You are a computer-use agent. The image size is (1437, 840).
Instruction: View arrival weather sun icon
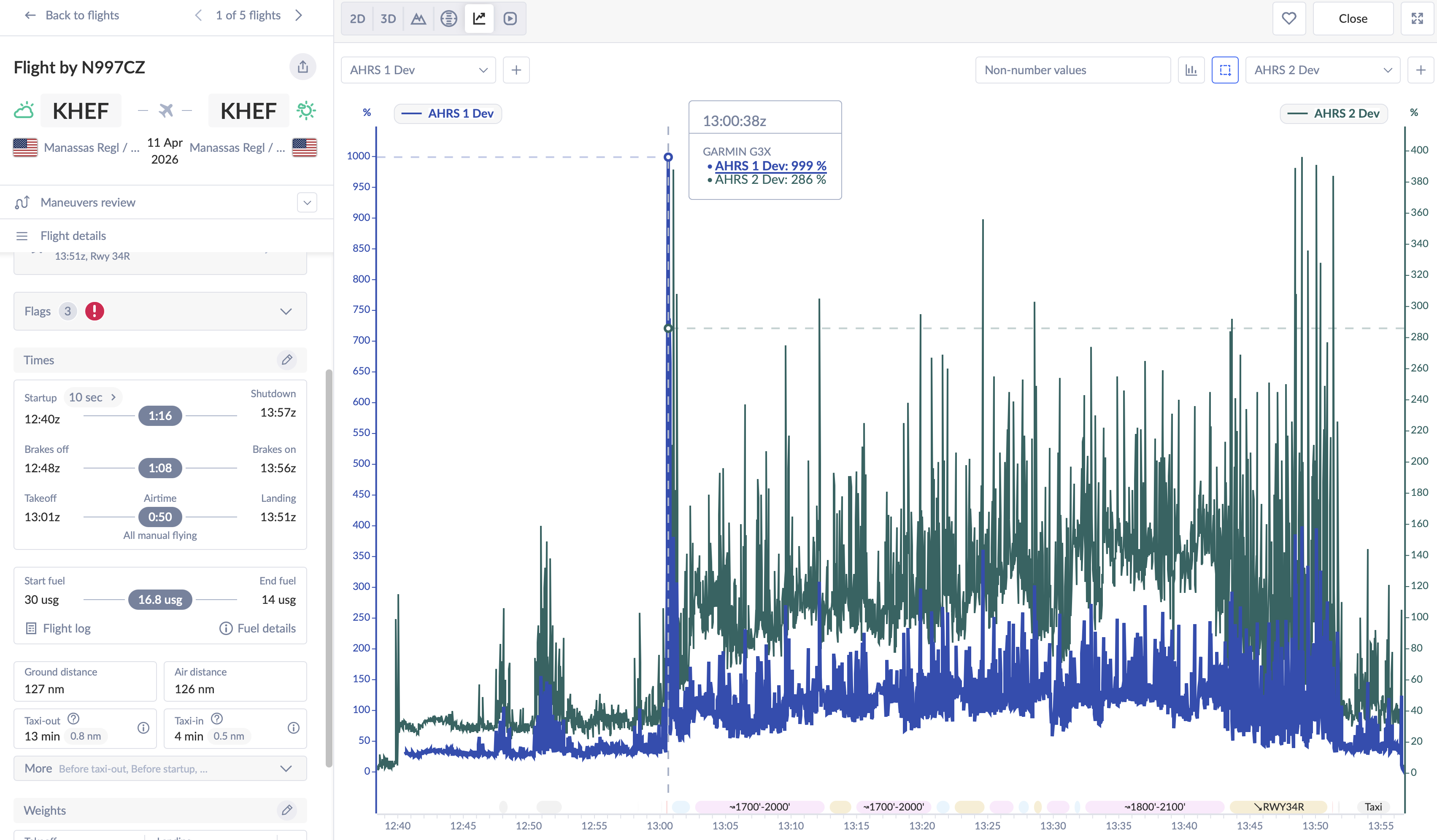tap(306, 110)
